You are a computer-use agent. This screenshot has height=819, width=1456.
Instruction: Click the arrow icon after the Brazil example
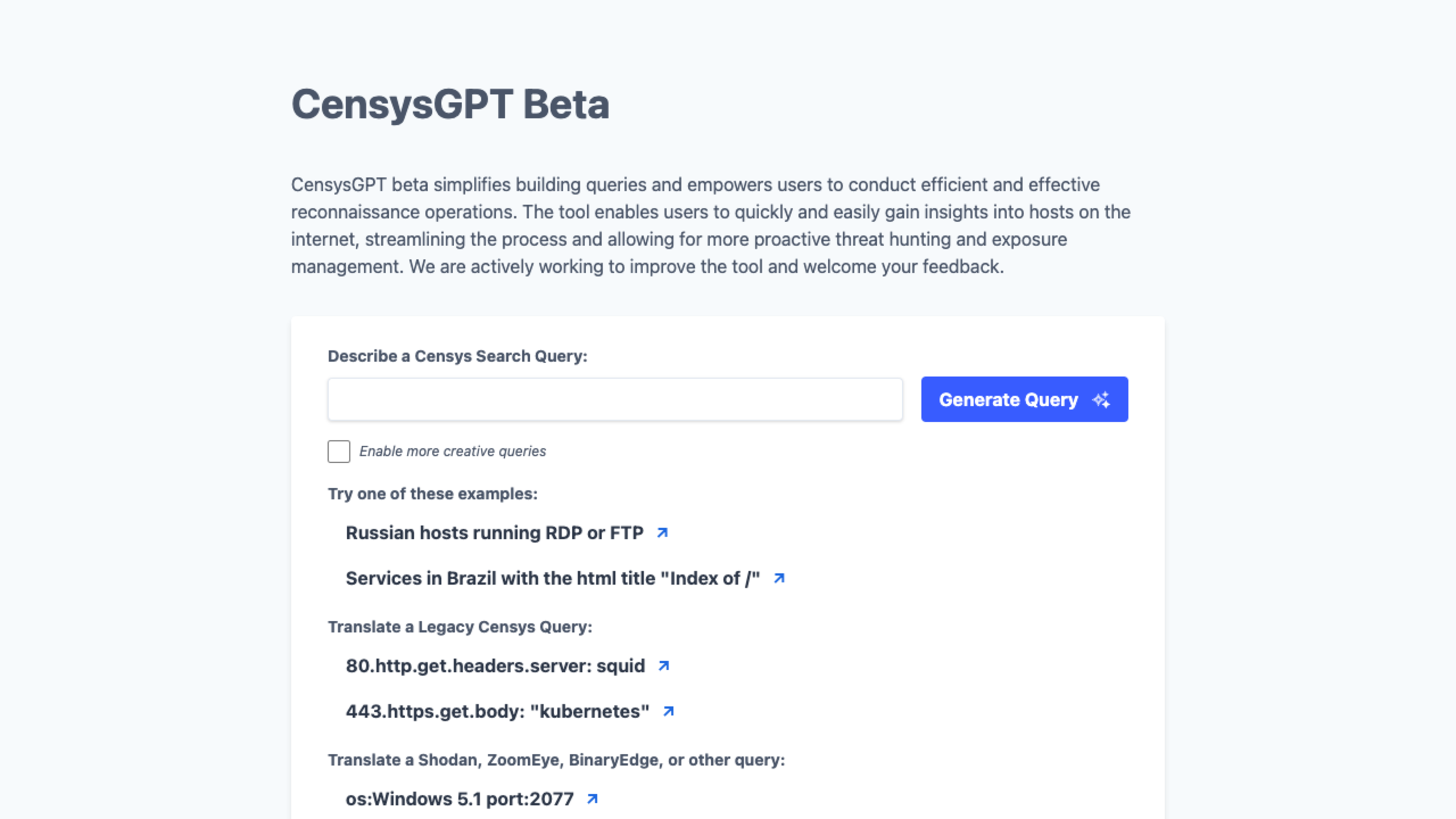(x=779, y=578)
